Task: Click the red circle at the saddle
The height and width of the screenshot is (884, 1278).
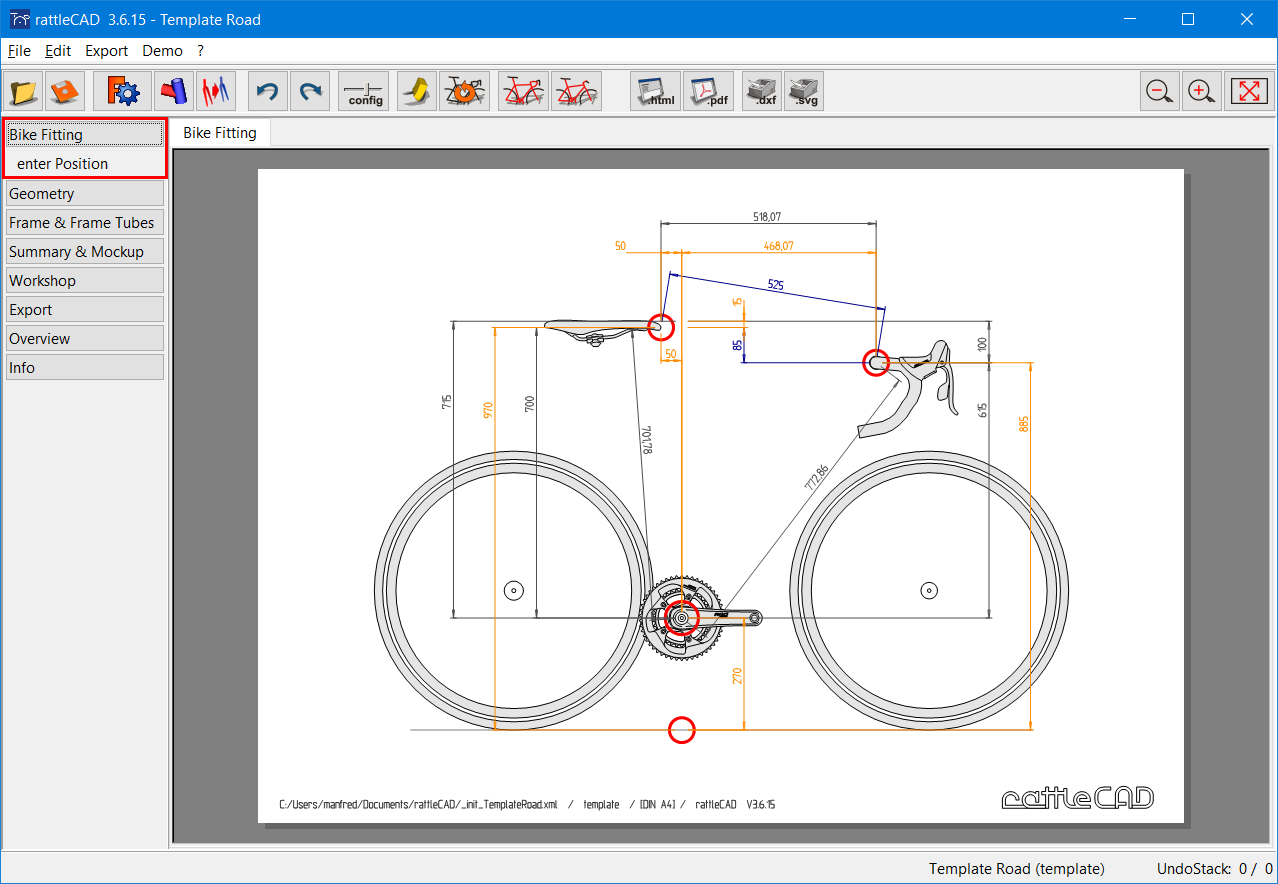Action: pyautogui.click(x=661, y=326)
